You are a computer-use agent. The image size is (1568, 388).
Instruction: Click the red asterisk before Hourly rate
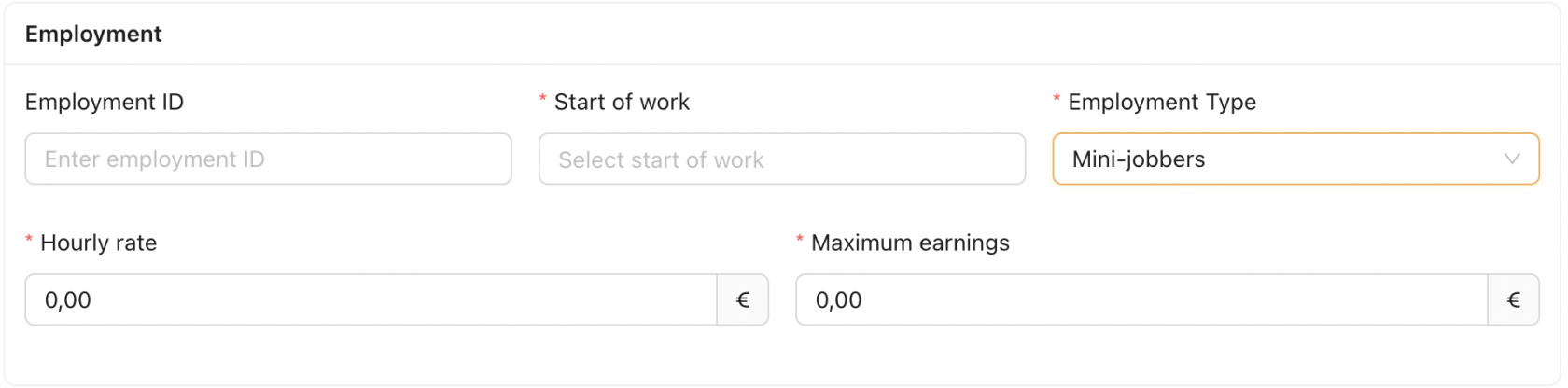[x=29, y=241]
